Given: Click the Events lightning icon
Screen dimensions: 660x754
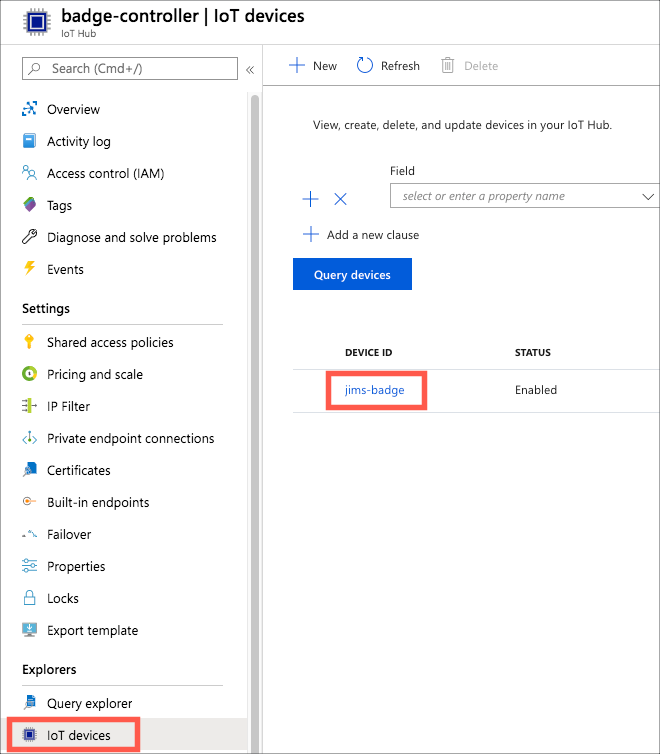Looking at the screenshot, I should (29, 268).
